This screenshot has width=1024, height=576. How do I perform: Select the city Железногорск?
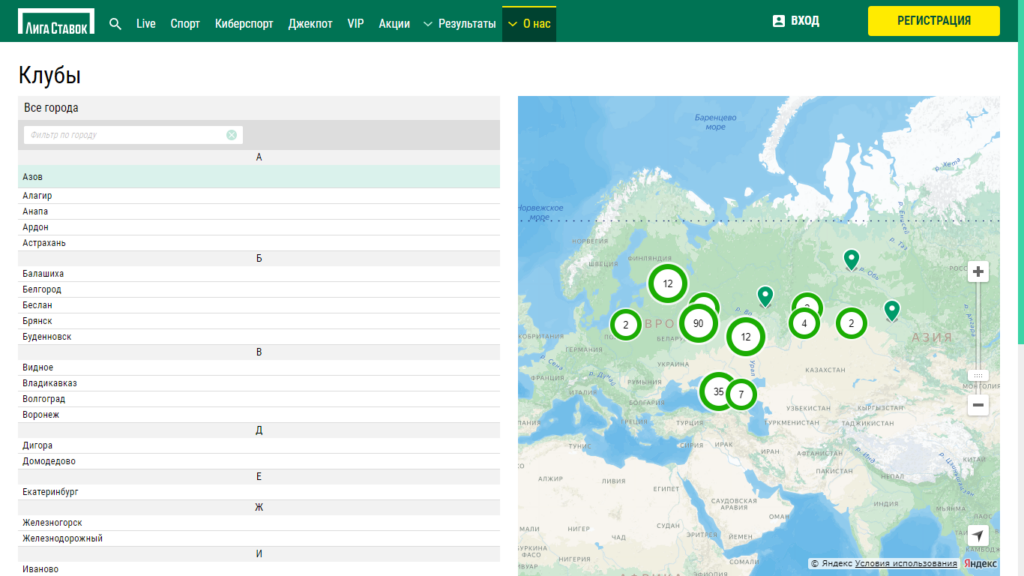259,522
